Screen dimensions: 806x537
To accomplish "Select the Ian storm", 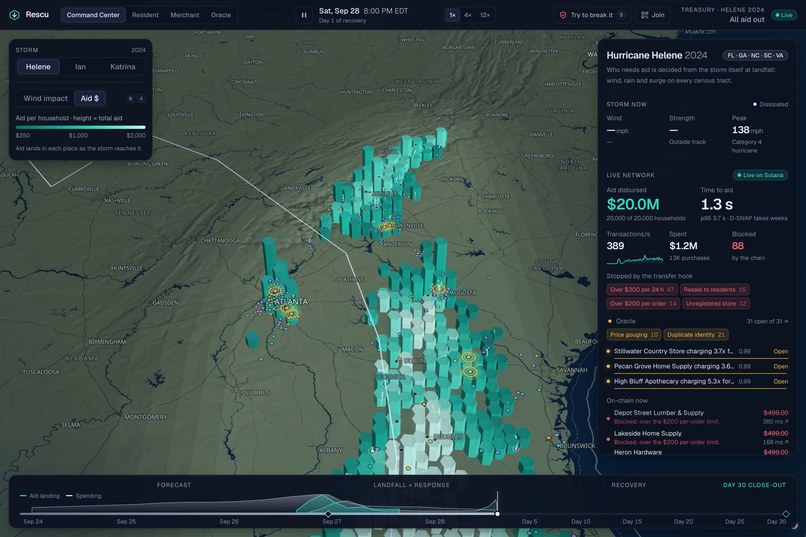I will [80, 67].
